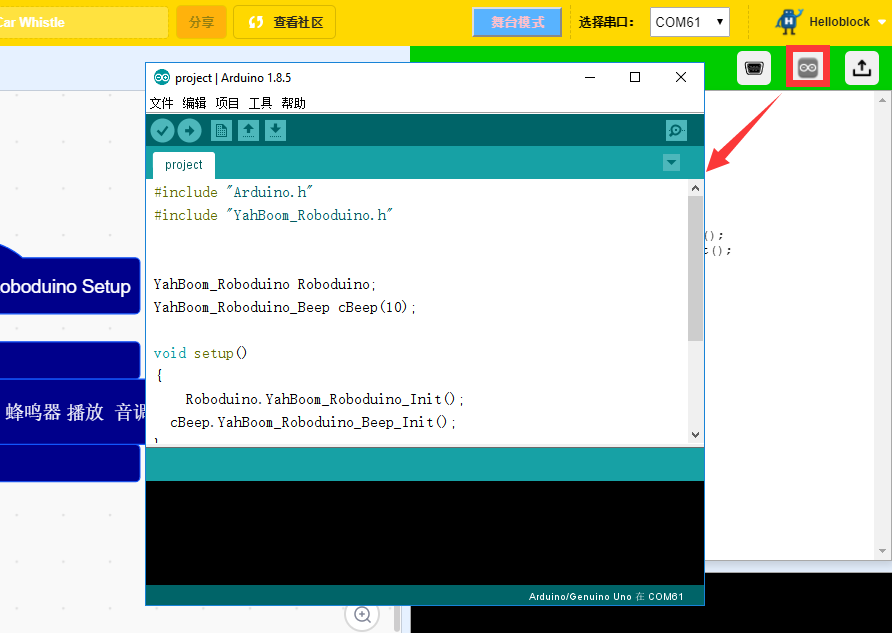The height and width of the screenshot is (633, 892).
Task: Click the Upload arrow button in Arduino toolbar
Action: [189, 131]
